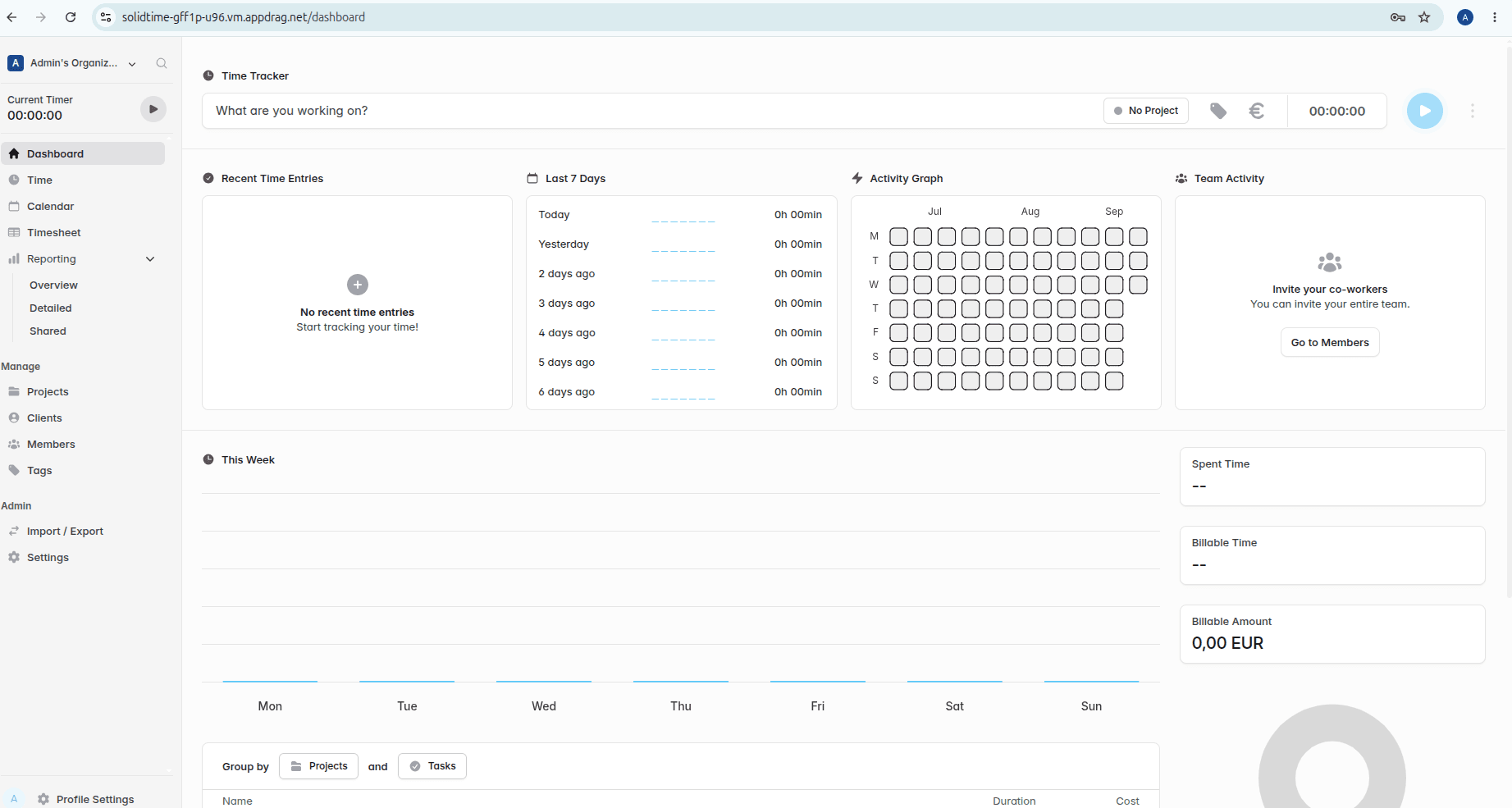
Task: Click first Monday cell in Activity Graph
Action: point(899,237)
